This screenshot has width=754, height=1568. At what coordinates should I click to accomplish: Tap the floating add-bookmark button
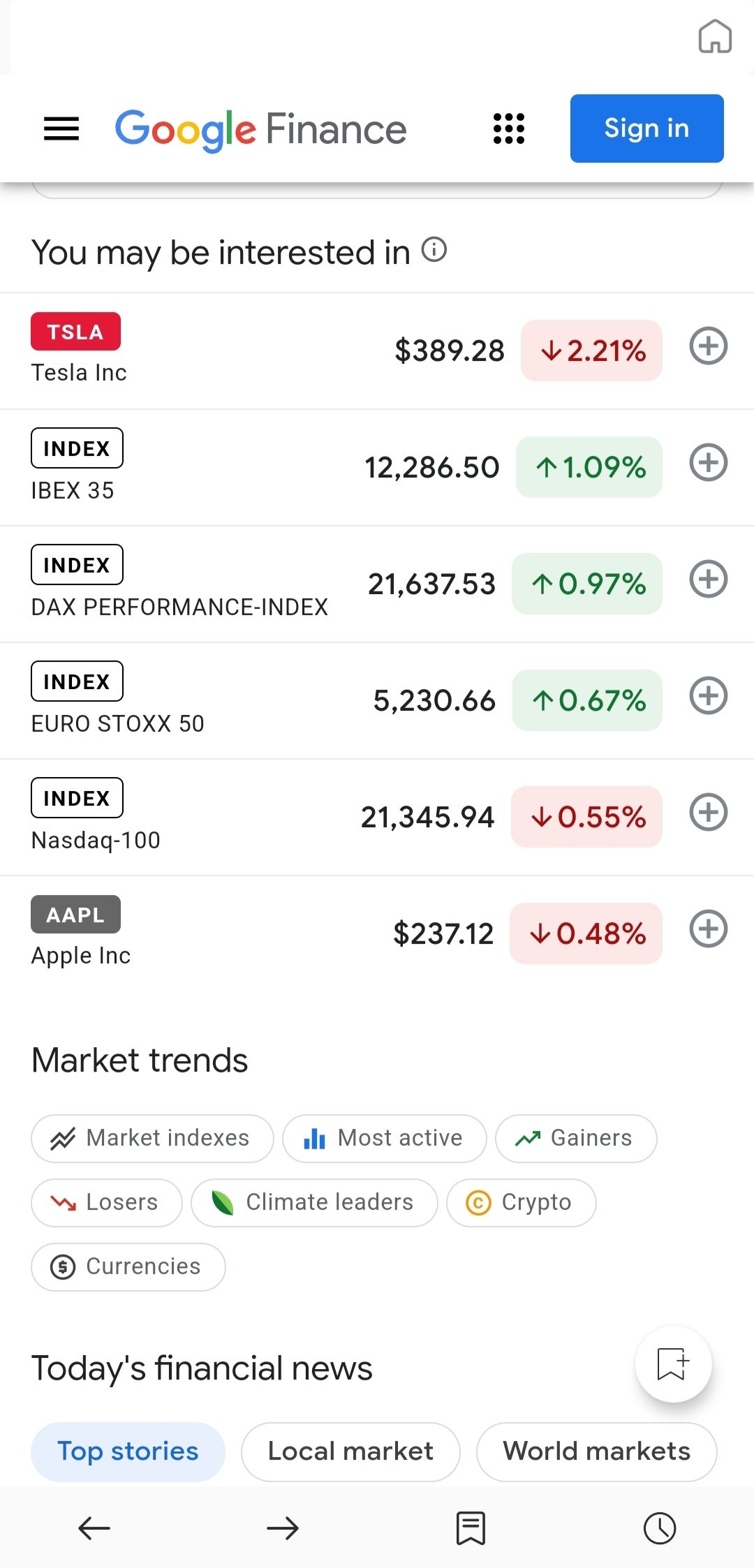click(673, 1364)
